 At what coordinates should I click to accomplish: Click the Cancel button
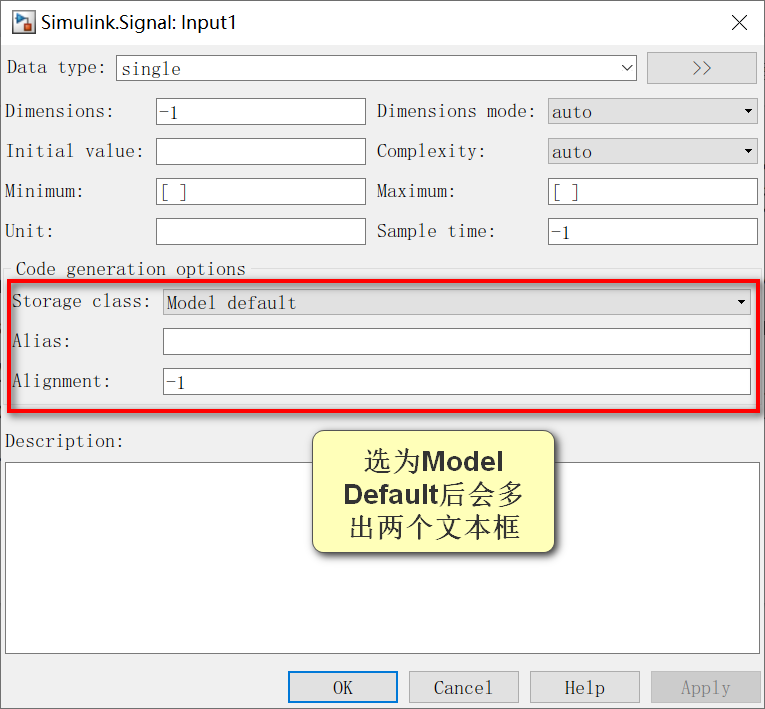(x=463, y=687)
